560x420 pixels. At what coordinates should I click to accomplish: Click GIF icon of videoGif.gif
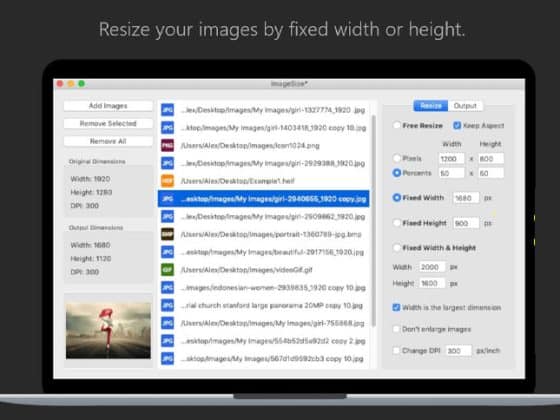(168, 270)
